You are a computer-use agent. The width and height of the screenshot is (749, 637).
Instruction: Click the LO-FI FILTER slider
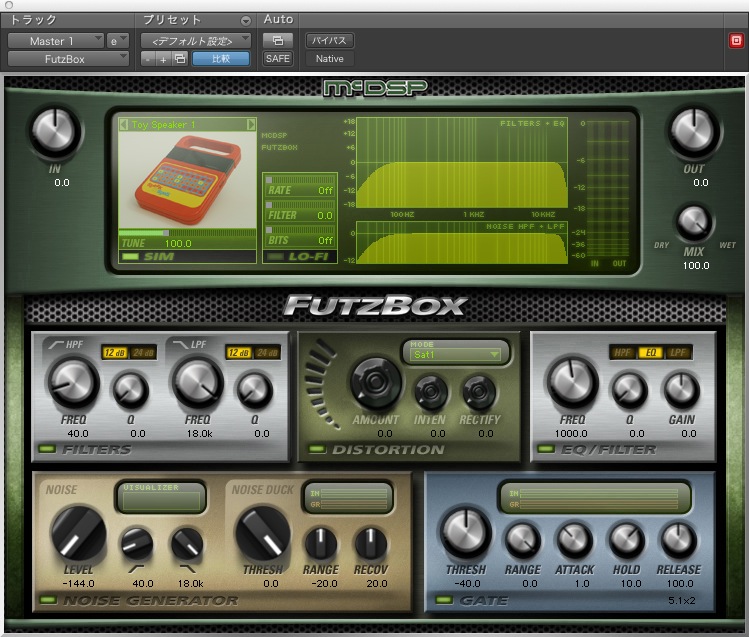(300, 205)
